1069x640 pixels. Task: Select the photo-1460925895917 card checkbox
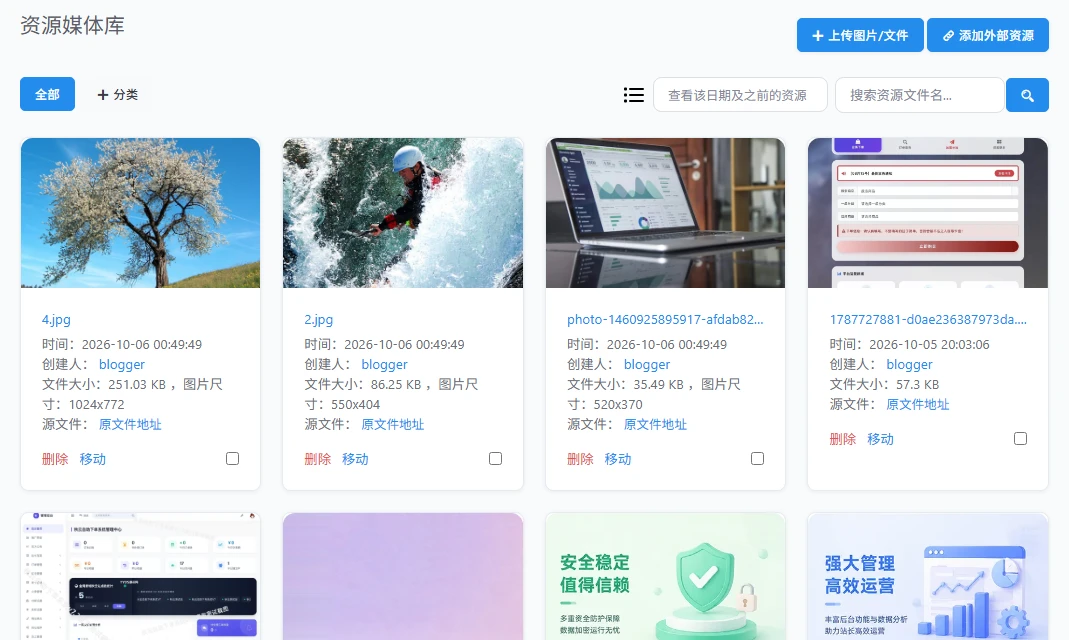pyautogui.click(x=757, y=459)
